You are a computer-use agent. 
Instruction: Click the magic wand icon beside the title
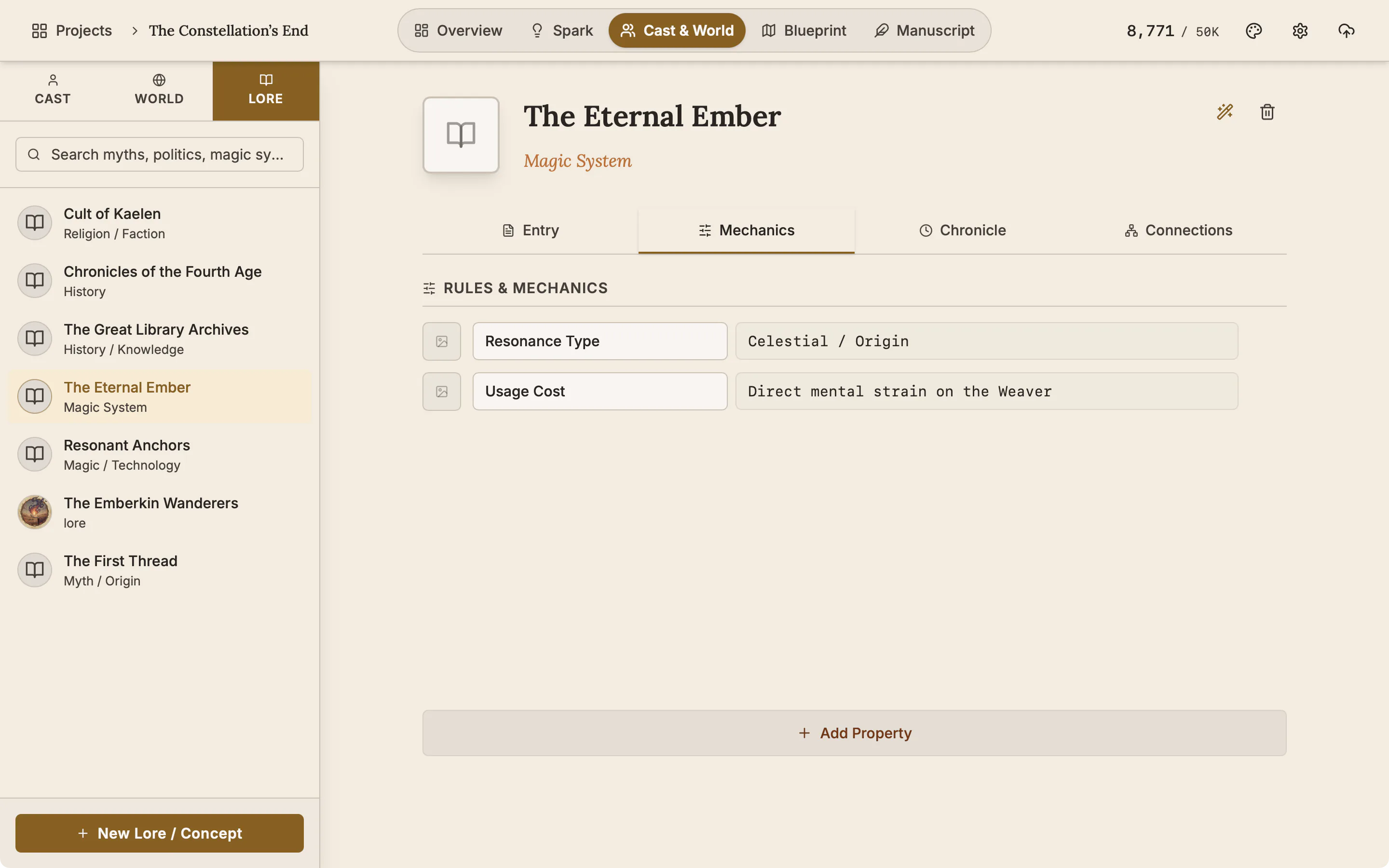pos(1225,111)
